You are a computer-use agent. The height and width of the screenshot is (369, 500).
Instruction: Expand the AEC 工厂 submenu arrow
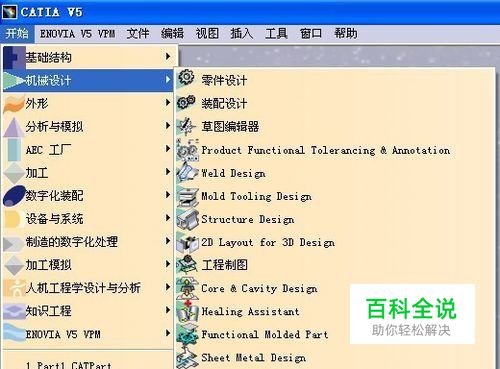point(168,148)
